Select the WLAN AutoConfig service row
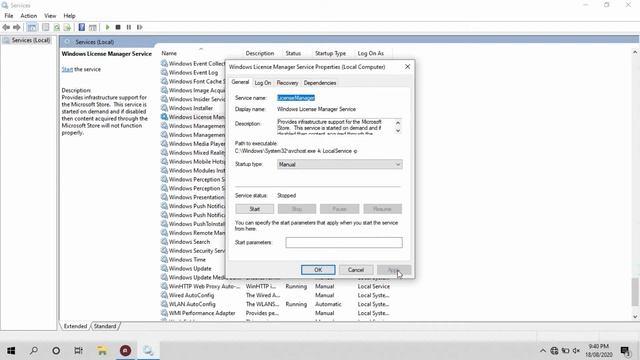640x360 pixels. click(276, 304)
